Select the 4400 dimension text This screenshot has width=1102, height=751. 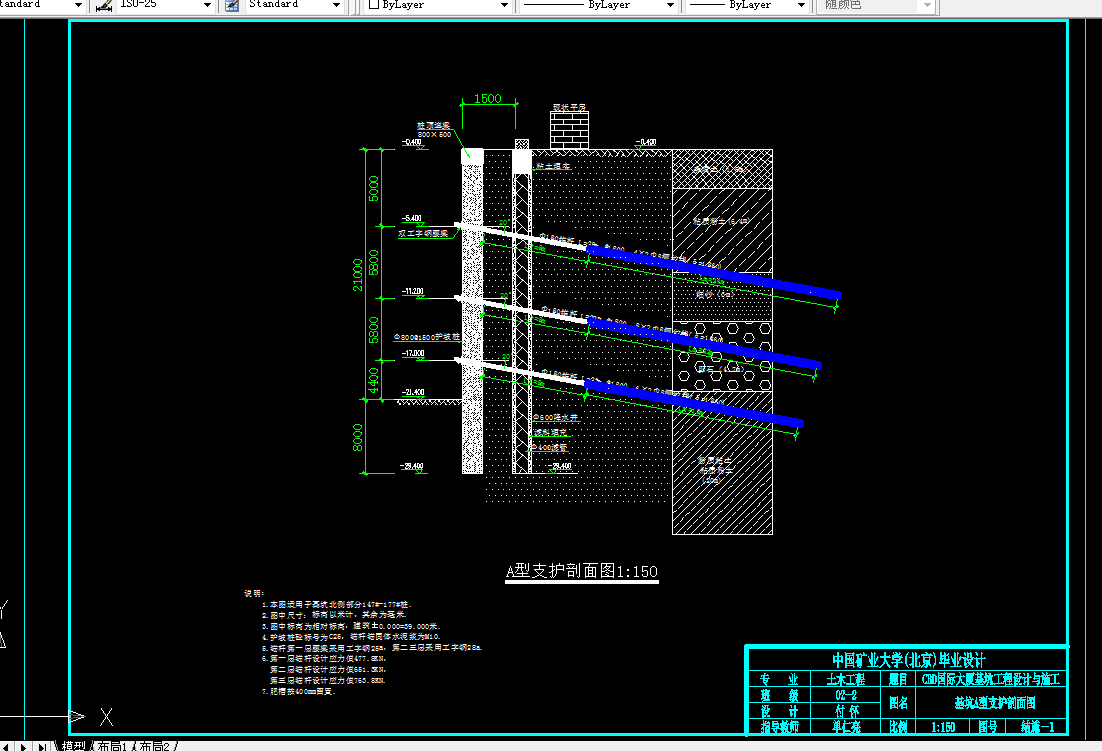[x=374, y=380]
